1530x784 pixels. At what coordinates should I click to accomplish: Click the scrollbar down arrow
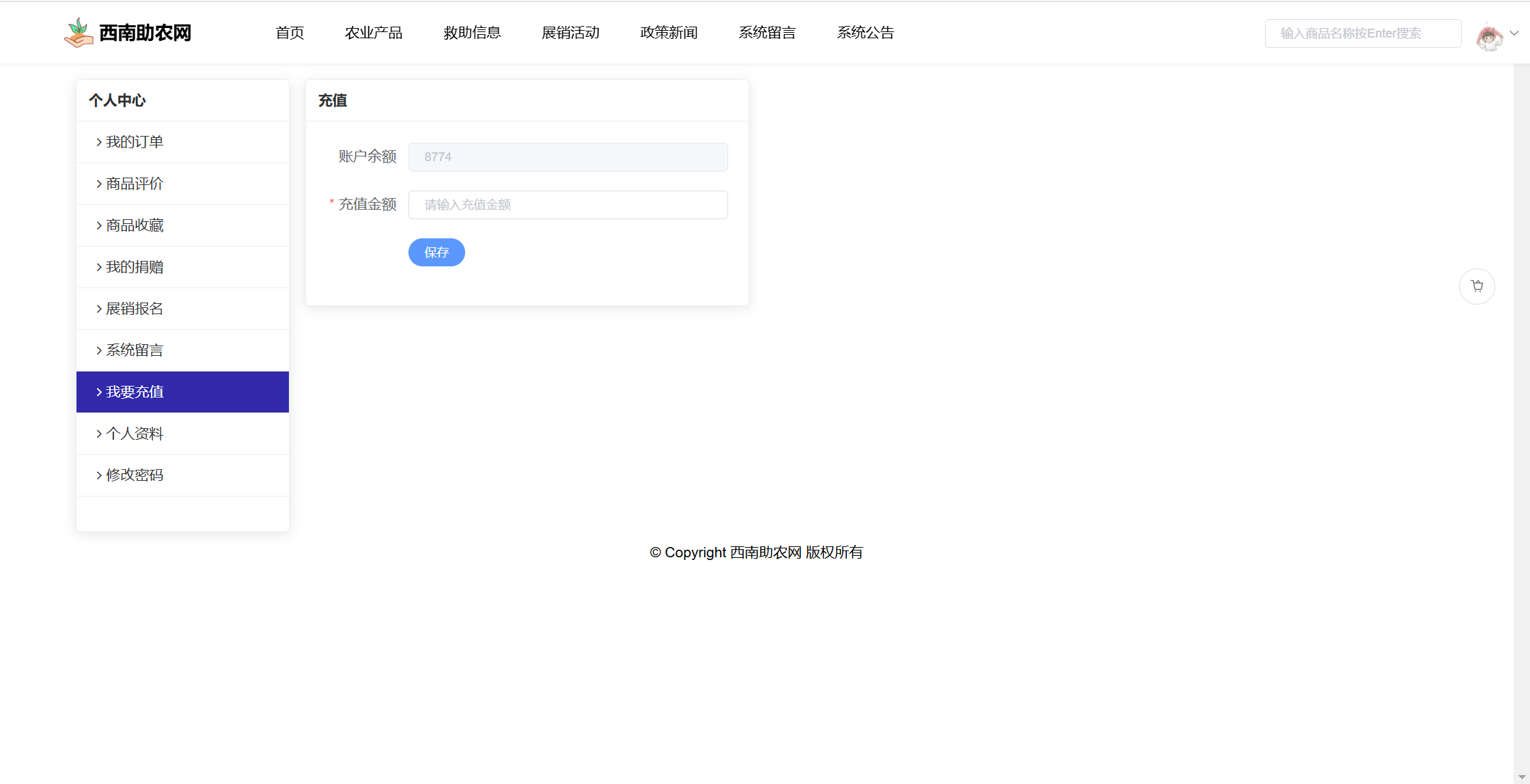[1521, 777]
